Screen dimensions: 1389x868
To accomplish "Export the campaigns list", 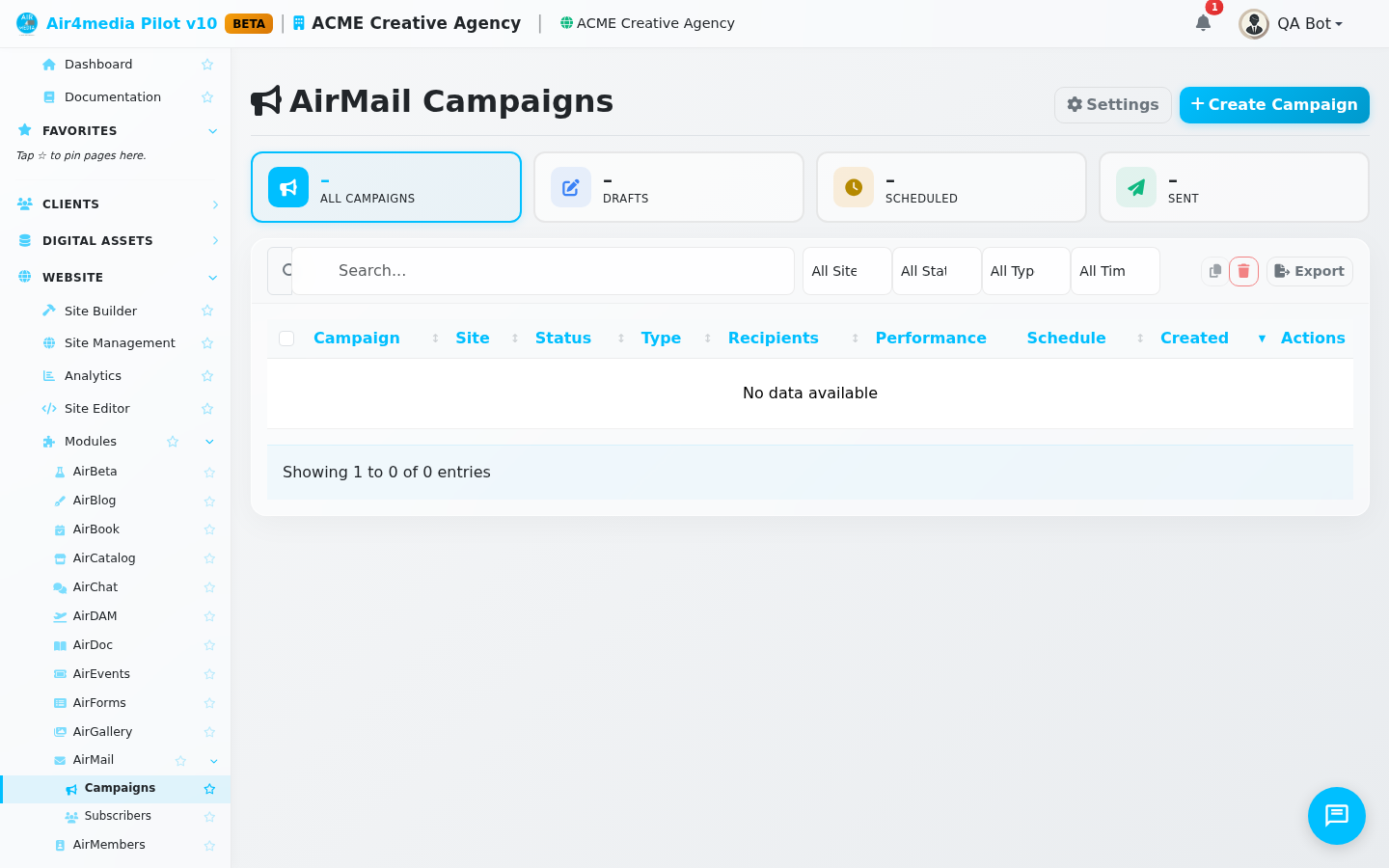I will [x=1310, y=271].
